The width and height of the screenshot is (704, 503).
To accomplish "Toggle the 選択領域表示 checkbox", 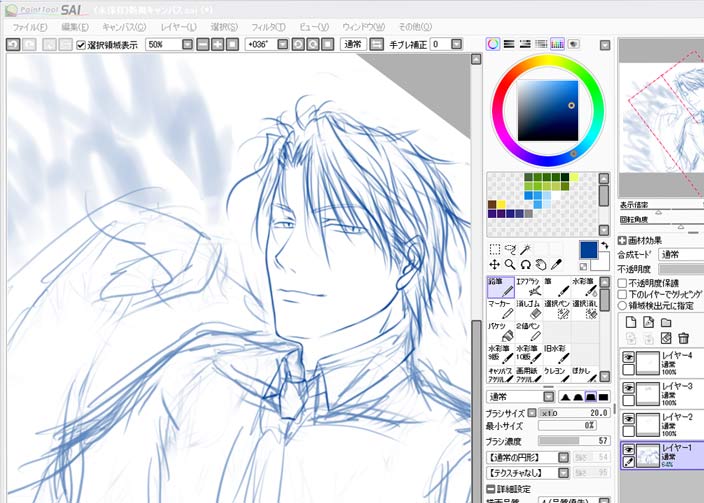I will 82,45.
